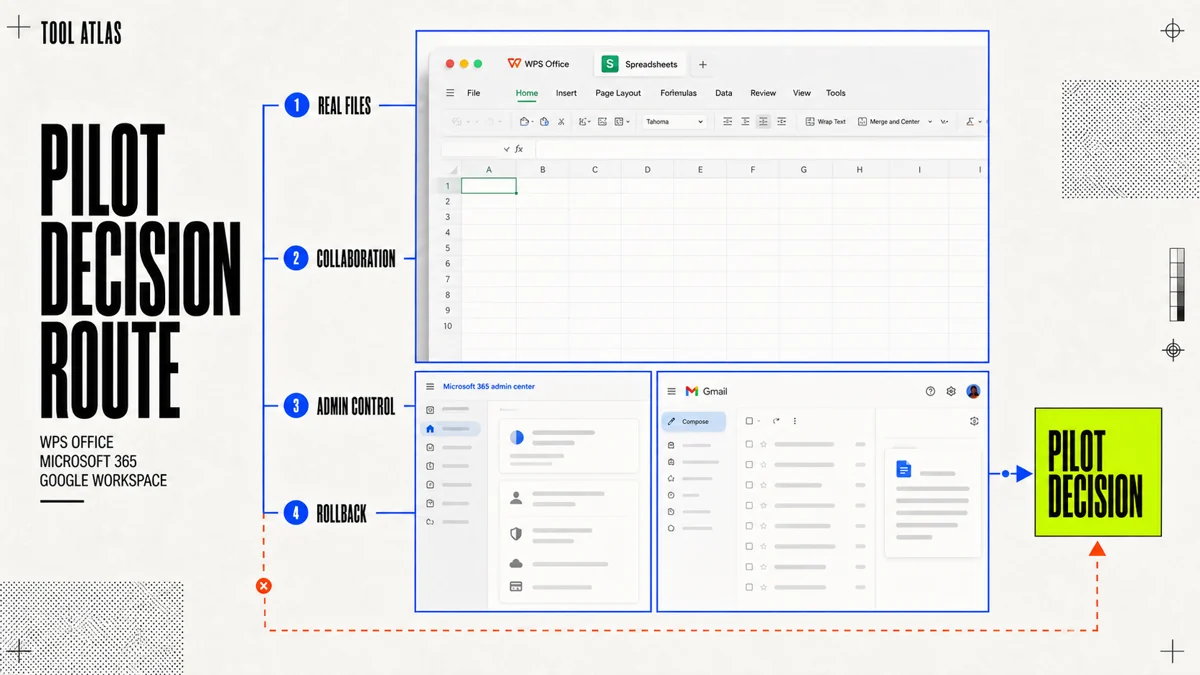Select row 5 header
The image size is (1200, 675).
click(x=447, y=248)
